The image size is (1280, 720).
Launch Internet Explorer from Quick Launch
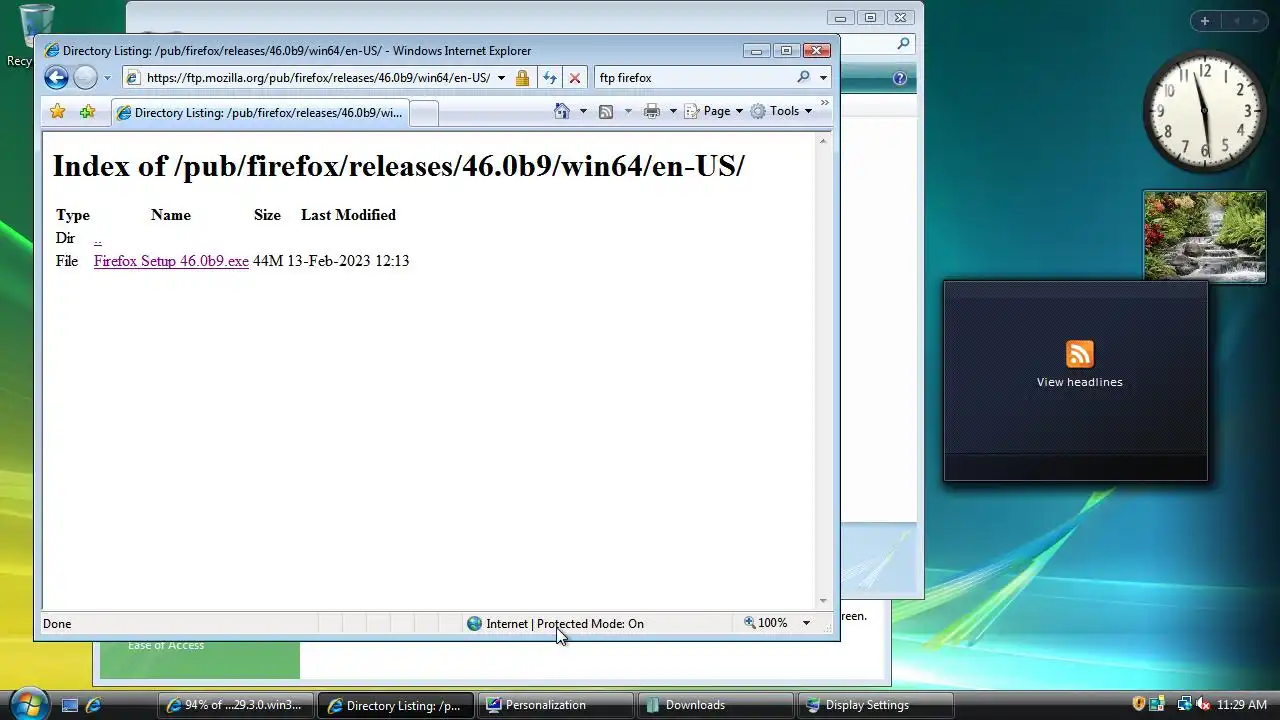pyautogui.click(x=94, y=705)
